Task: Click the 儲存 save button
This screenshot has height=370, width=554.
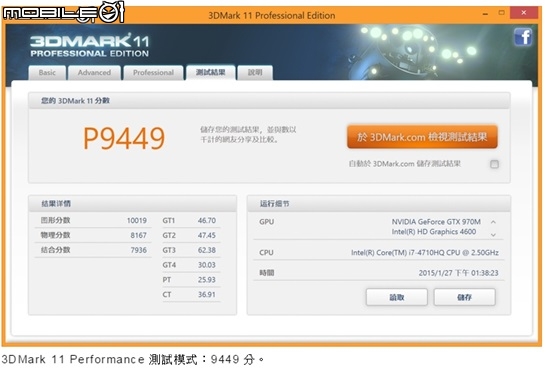Action: coord(464,297)
